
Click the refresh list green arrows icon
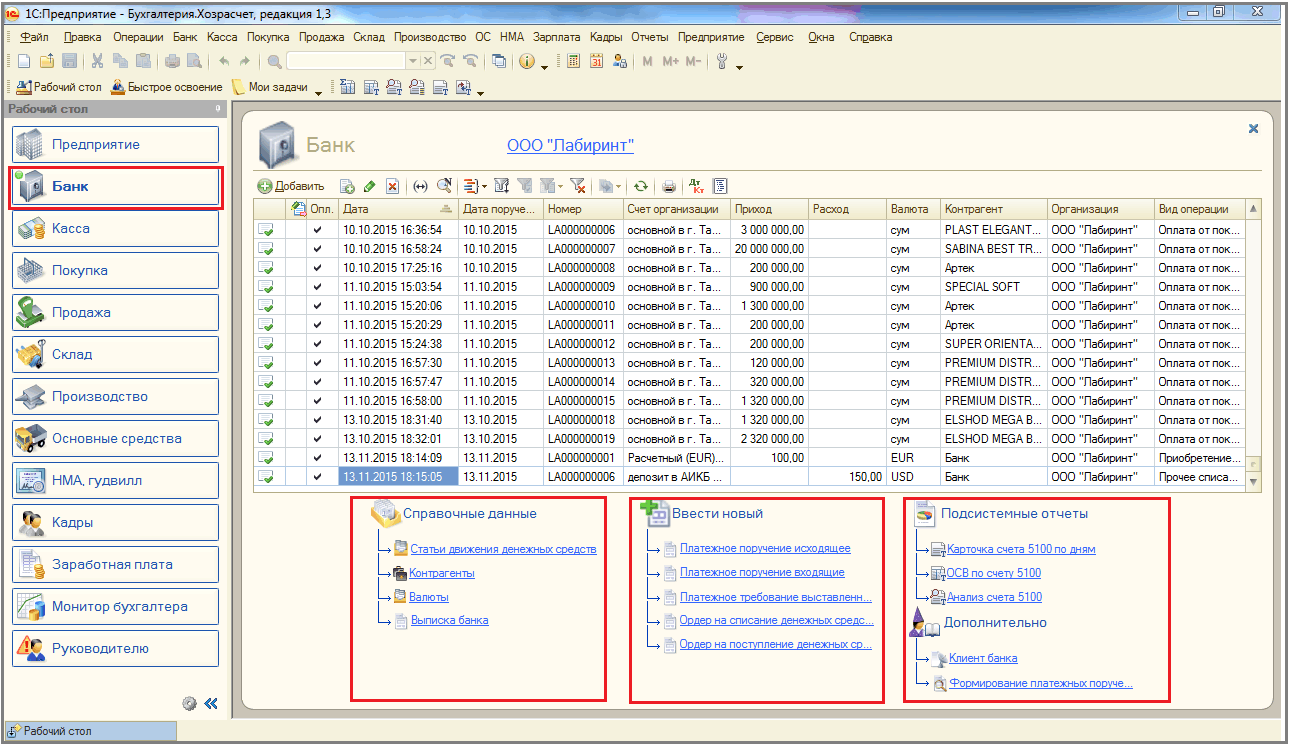pyautogui.click(x=641, y=186)
